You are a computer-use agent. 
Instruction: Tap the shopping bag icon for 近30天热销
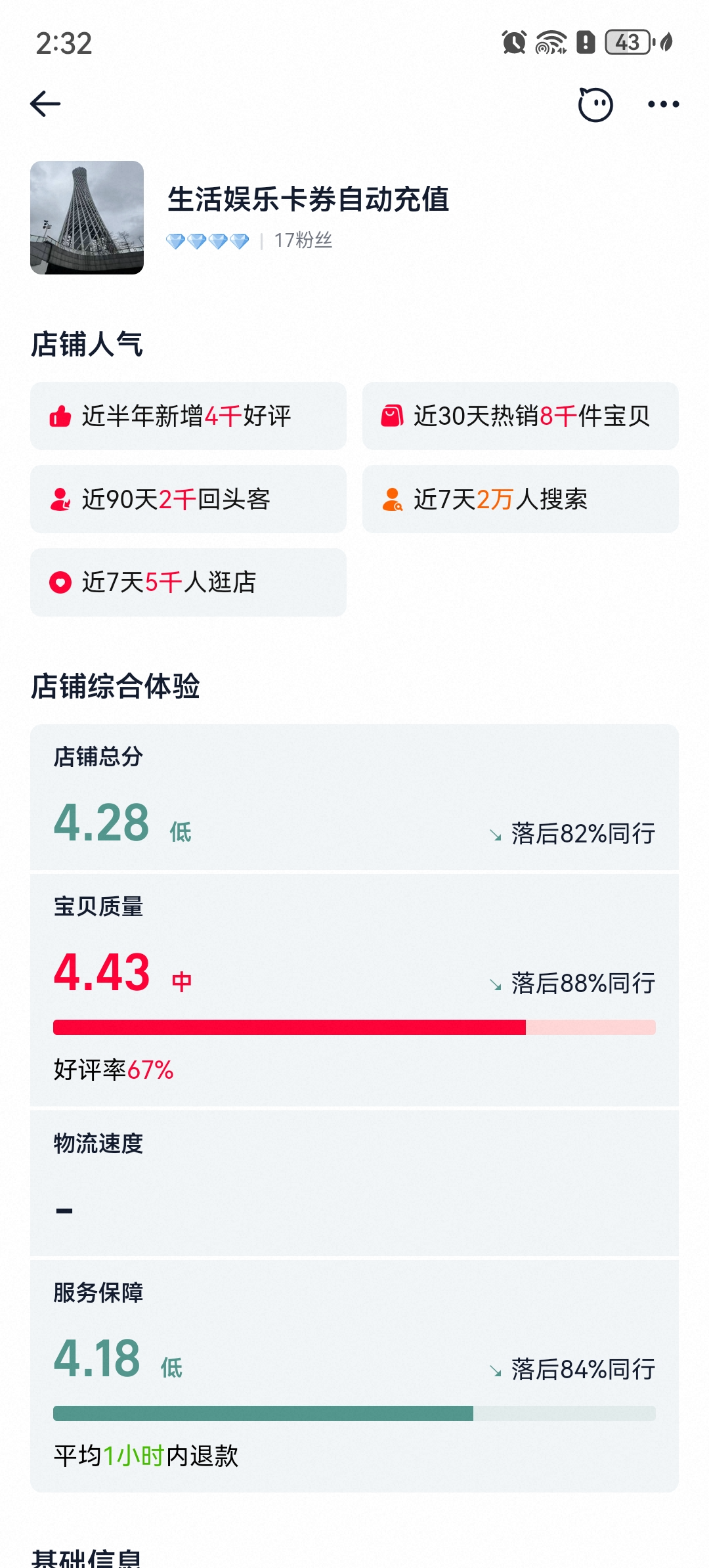point(393,416)
